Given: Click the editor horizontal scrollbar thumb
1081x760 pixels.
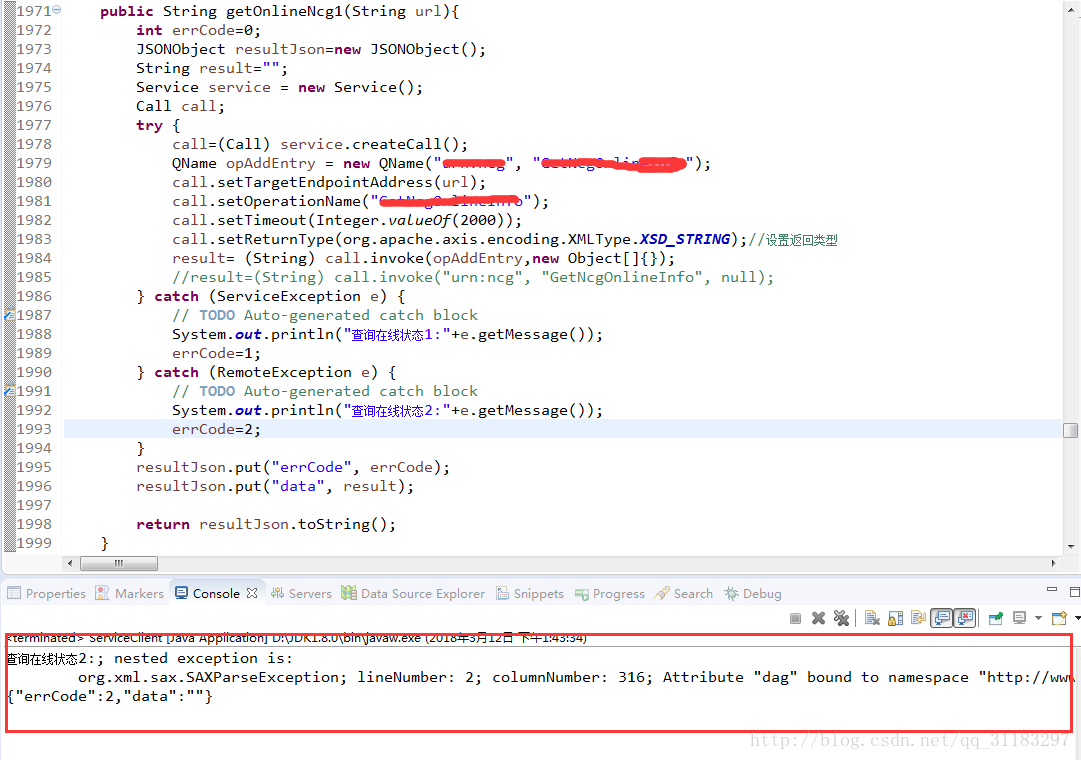Looking at the screenshot, I should [x=119, y=563].
